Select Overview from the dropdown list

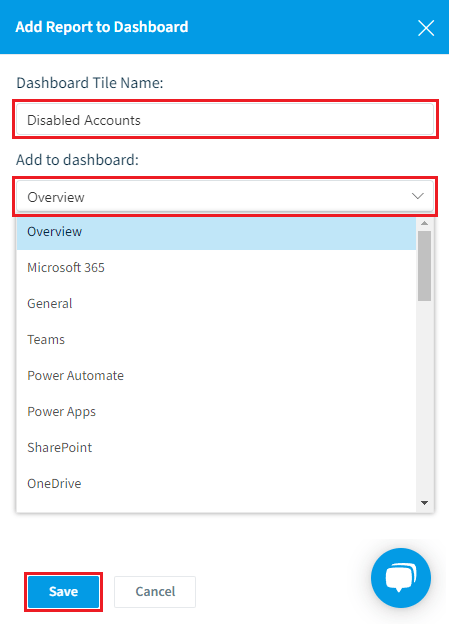coord(216,231)
